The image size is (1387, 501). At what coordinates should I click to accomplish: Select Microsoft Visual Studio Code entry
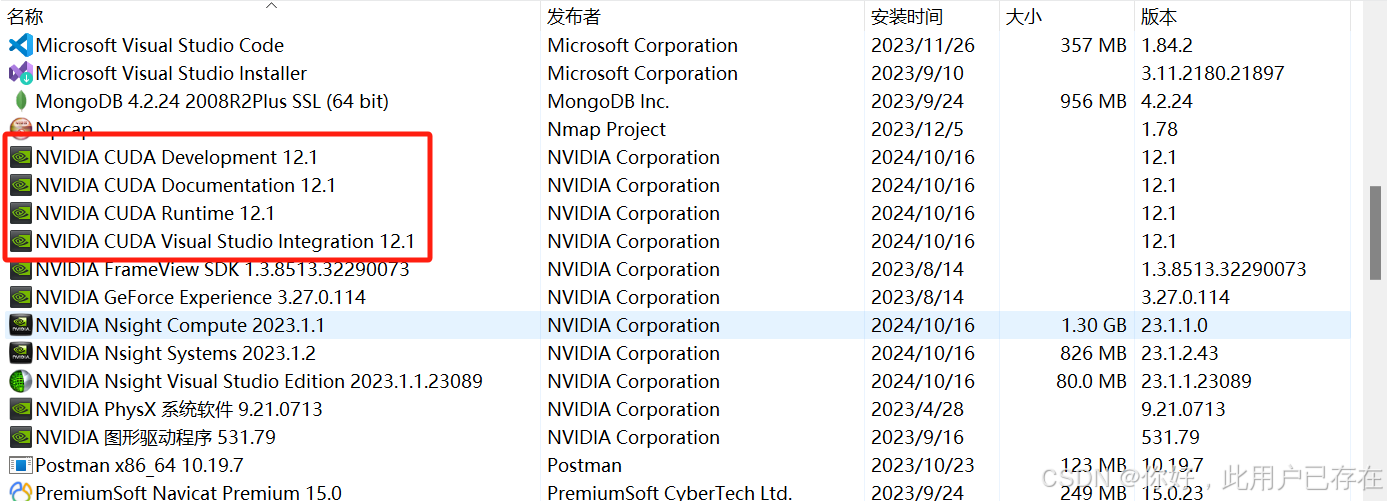click(160, 45)
